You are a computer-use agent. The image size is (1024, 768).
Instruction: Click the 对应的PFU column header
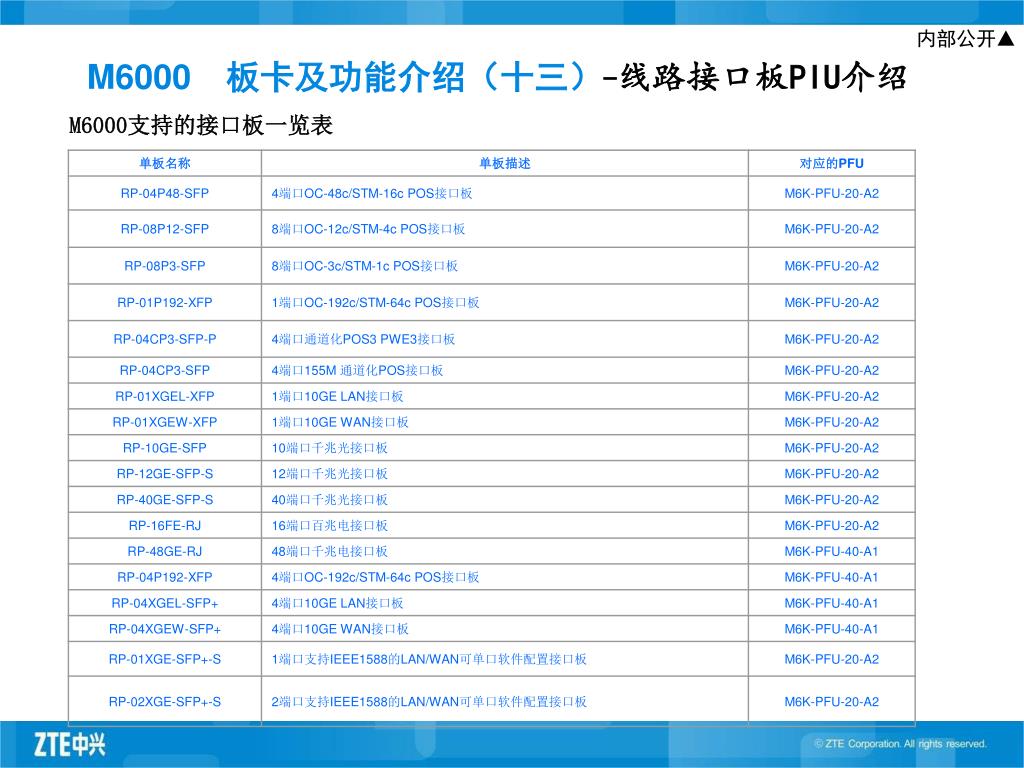(x=831, y=163)
